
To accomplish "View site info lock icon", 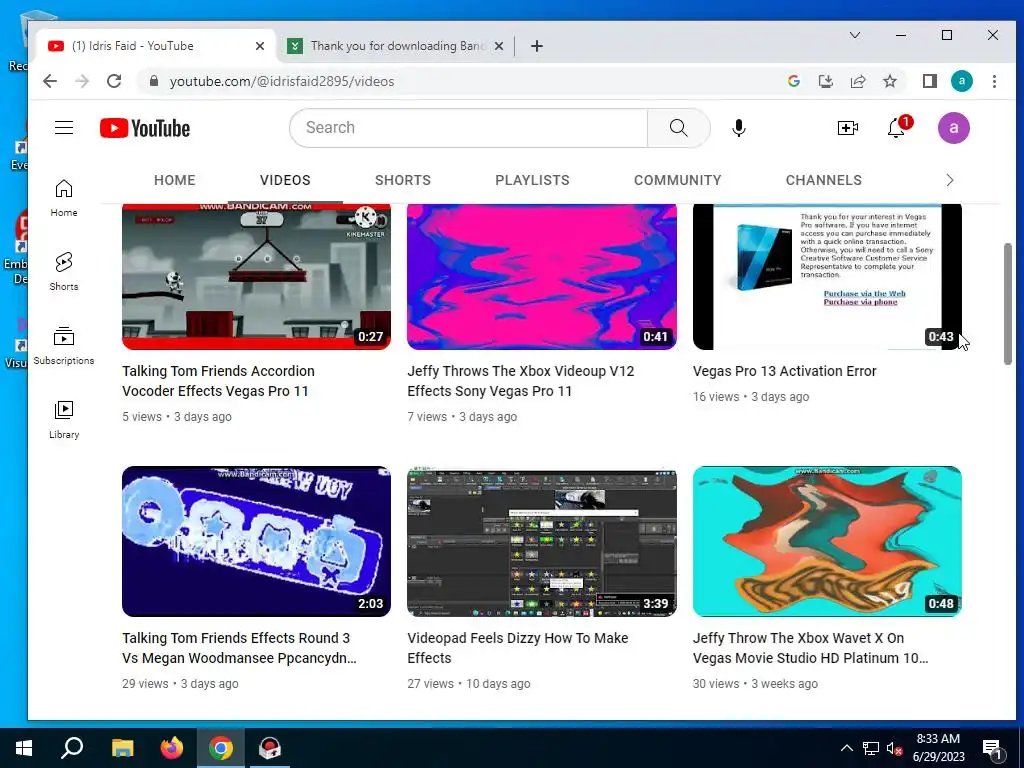I will [x=153, y=81].
